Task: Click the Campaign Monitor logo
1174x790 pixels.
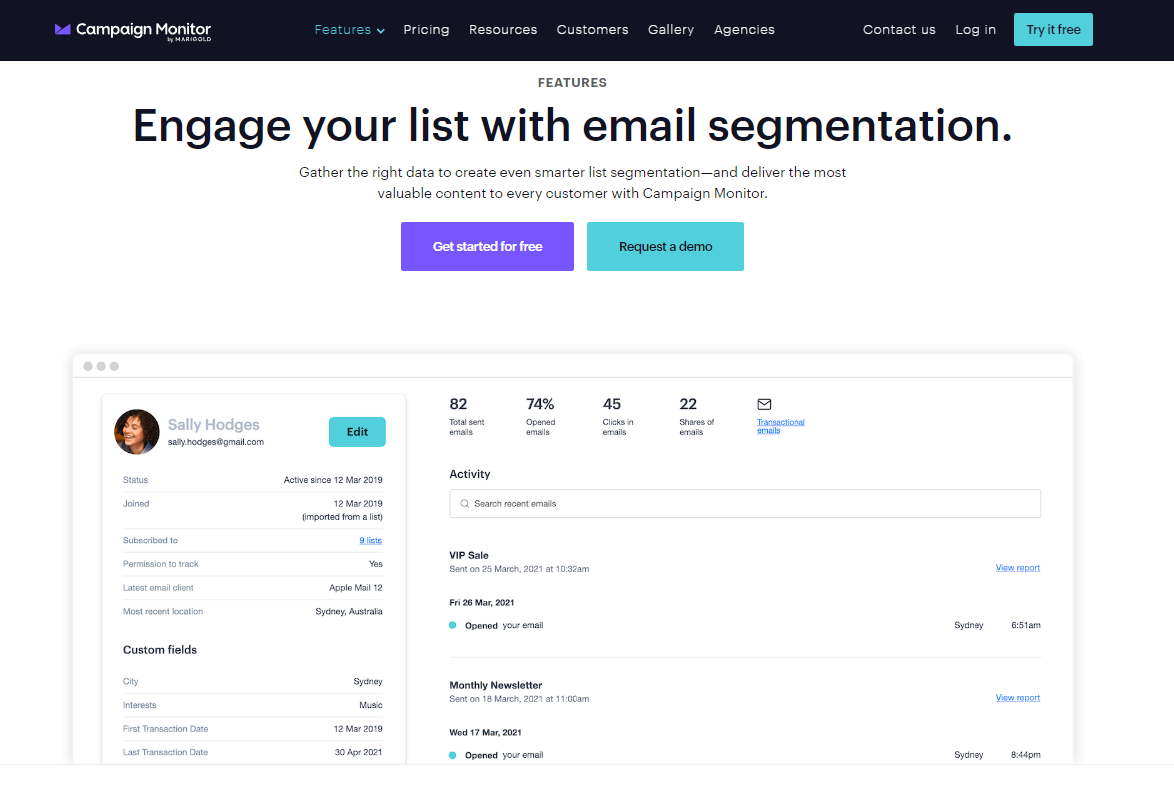Action: click(x=133, y=31)
